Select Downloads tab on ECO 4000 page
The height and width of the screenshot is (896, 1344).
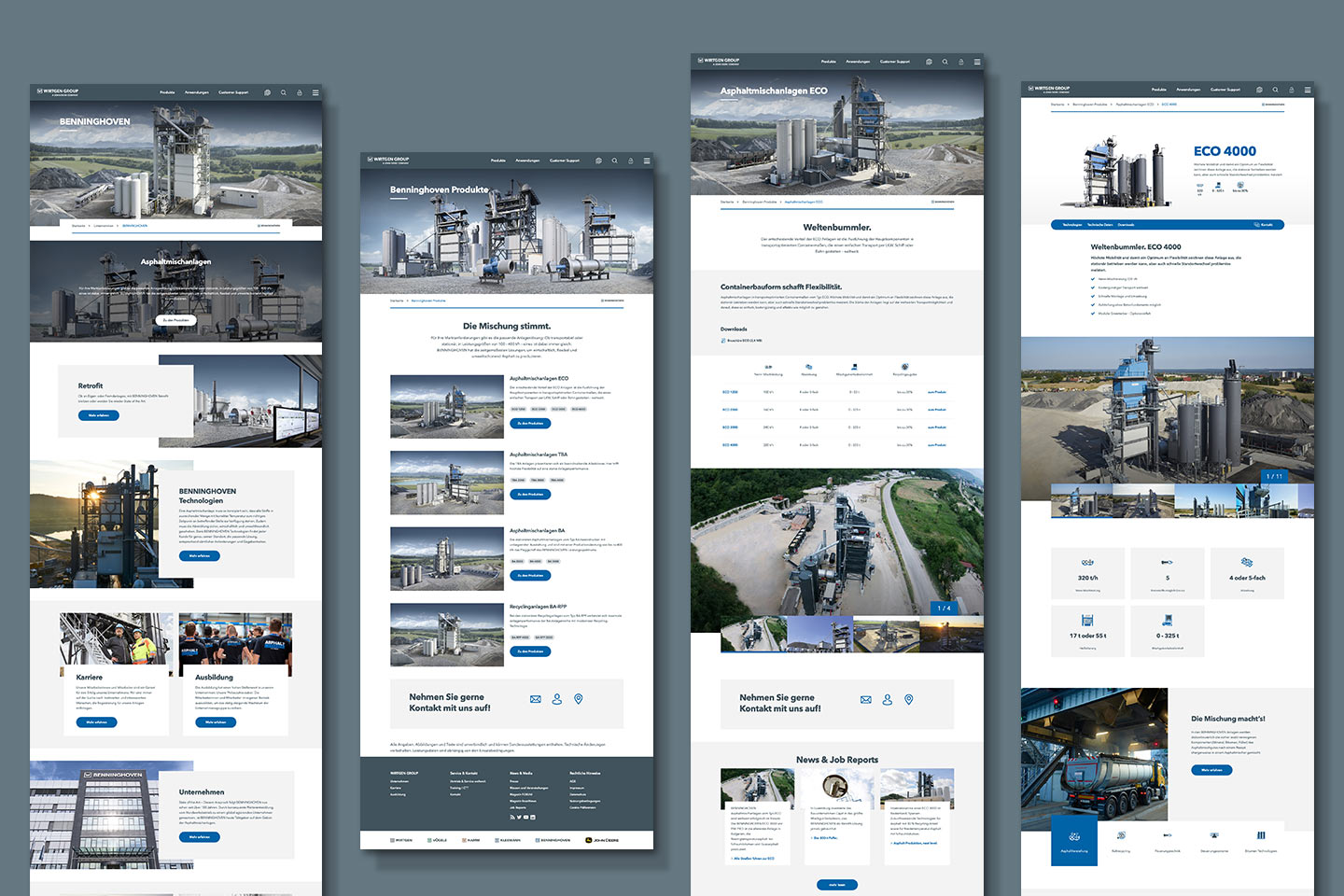[x=1127, y=225]
